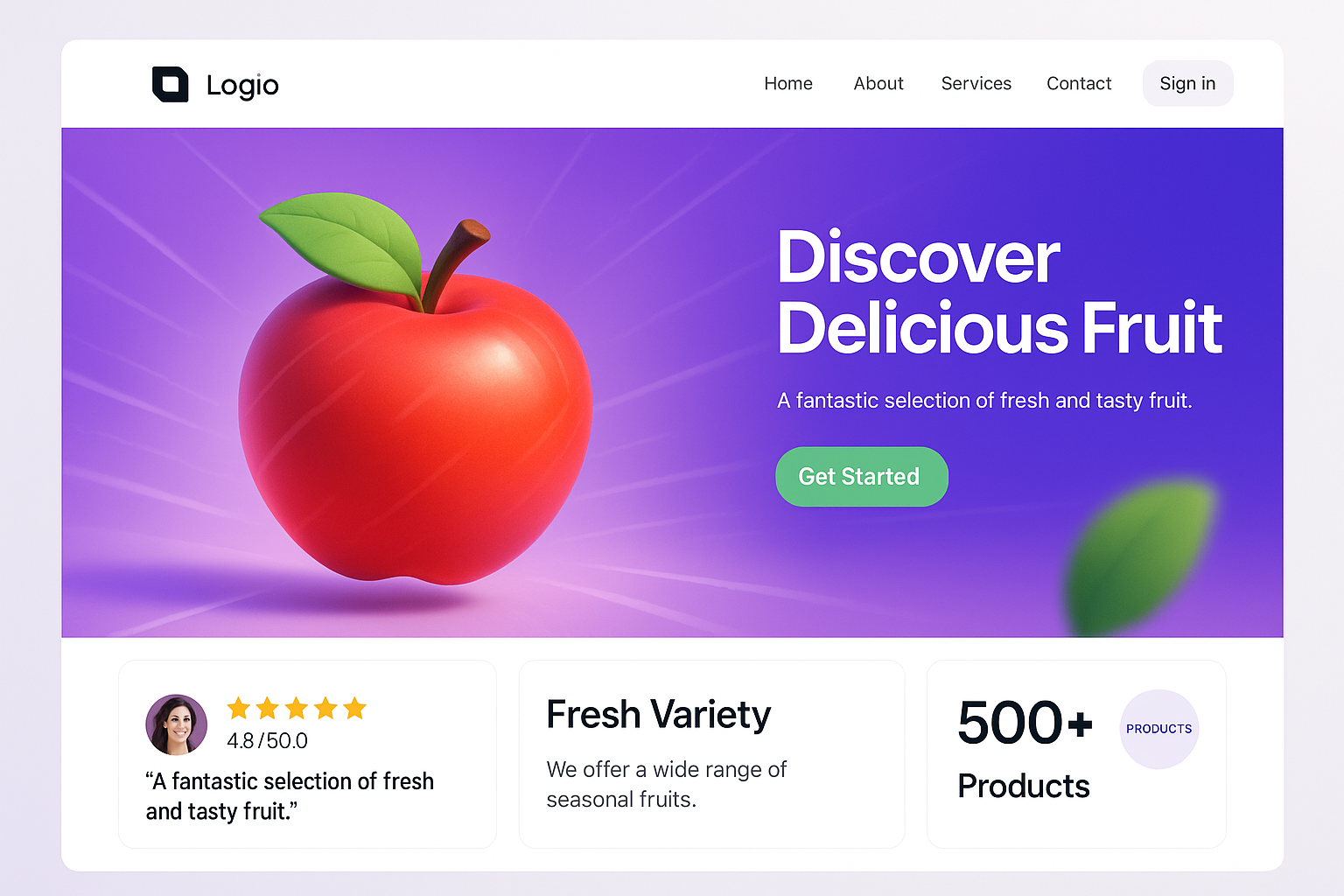The image size is (1344, 896).
Task: Click the Logio brand name text
Action: point(242,85)
